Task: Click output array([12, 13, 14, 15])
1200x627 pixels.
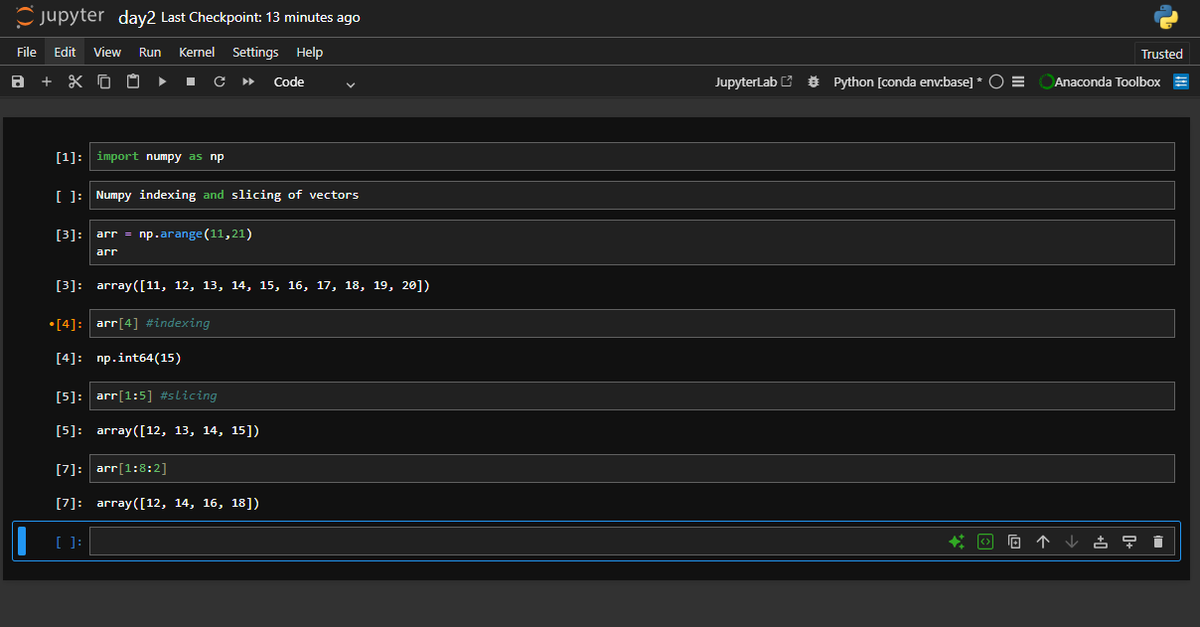Action: pos(178,431)
